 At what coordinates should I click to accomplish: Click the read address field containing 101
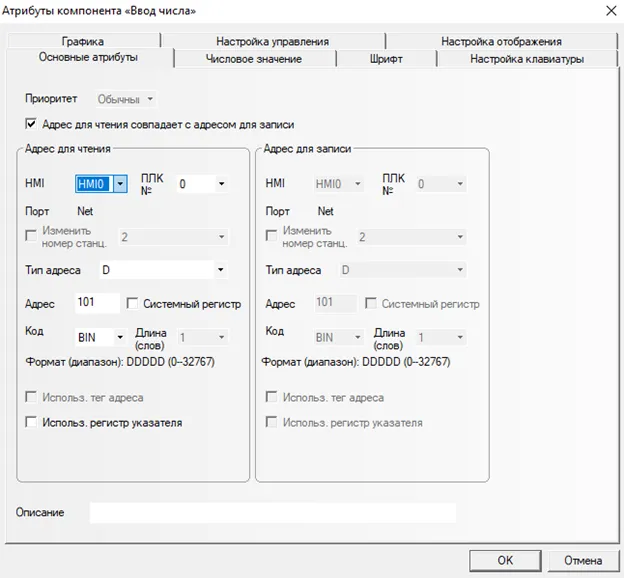click(96, 304)
